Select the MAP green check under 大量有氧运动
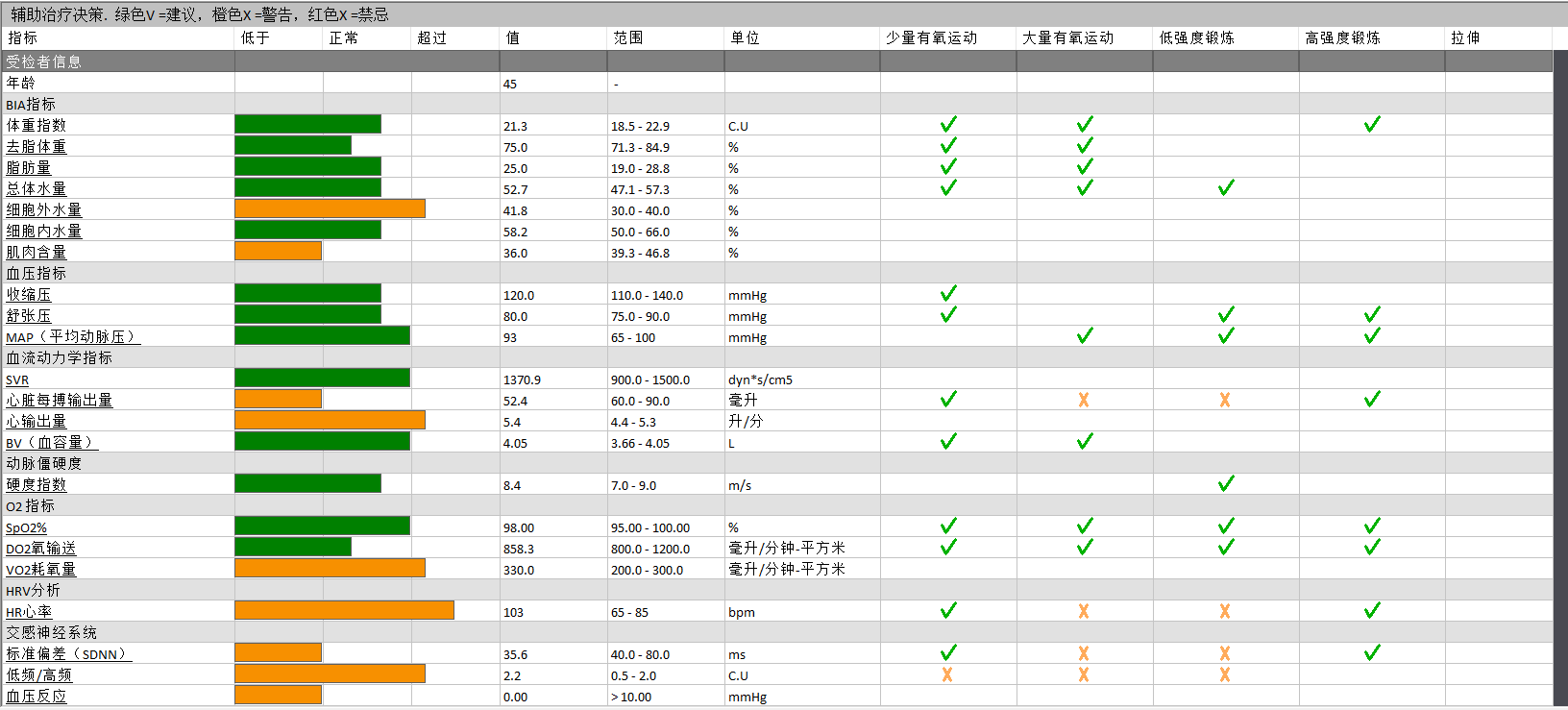 1085,336
